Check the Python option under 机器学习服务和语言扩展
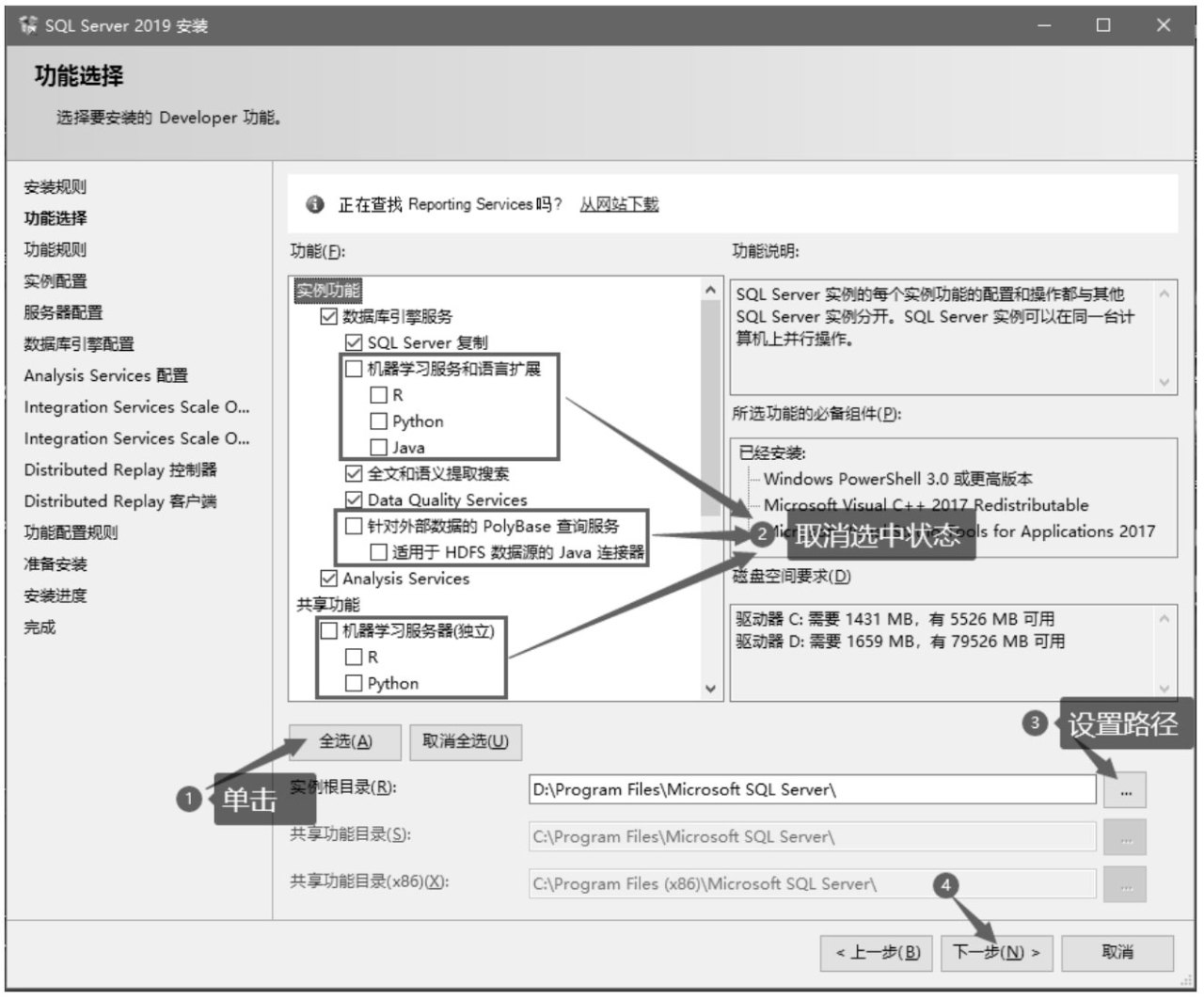The width and height of the screenshot is (1204, 1000). pos(379,421)
